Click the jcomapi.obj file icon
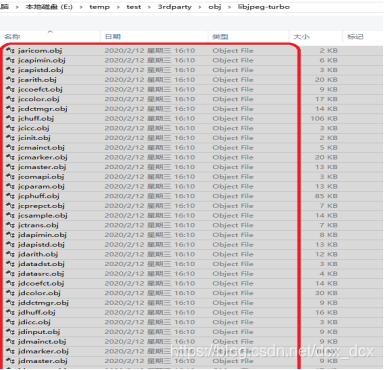This screenshot has height=370, width=384. pyautogui.click(x=10, y=177)
